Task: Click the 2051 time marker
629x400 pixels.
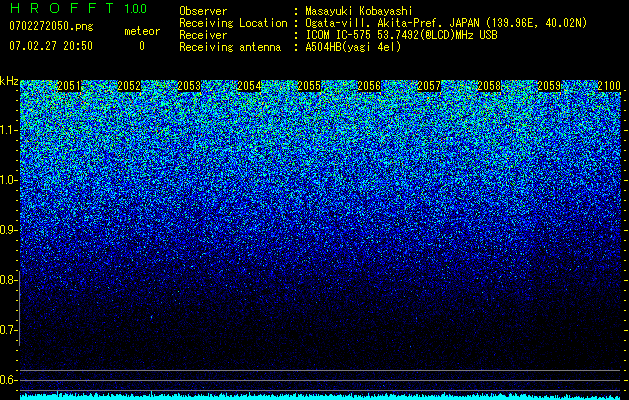Action: pos(69,86)
